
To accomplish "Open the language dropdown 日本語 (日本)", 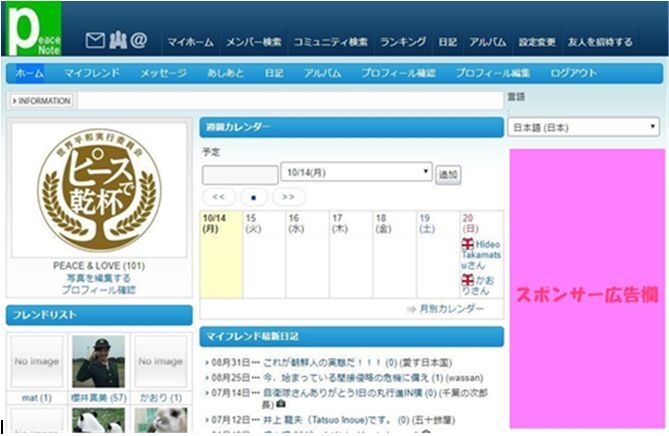I will [x=584, y=128].
